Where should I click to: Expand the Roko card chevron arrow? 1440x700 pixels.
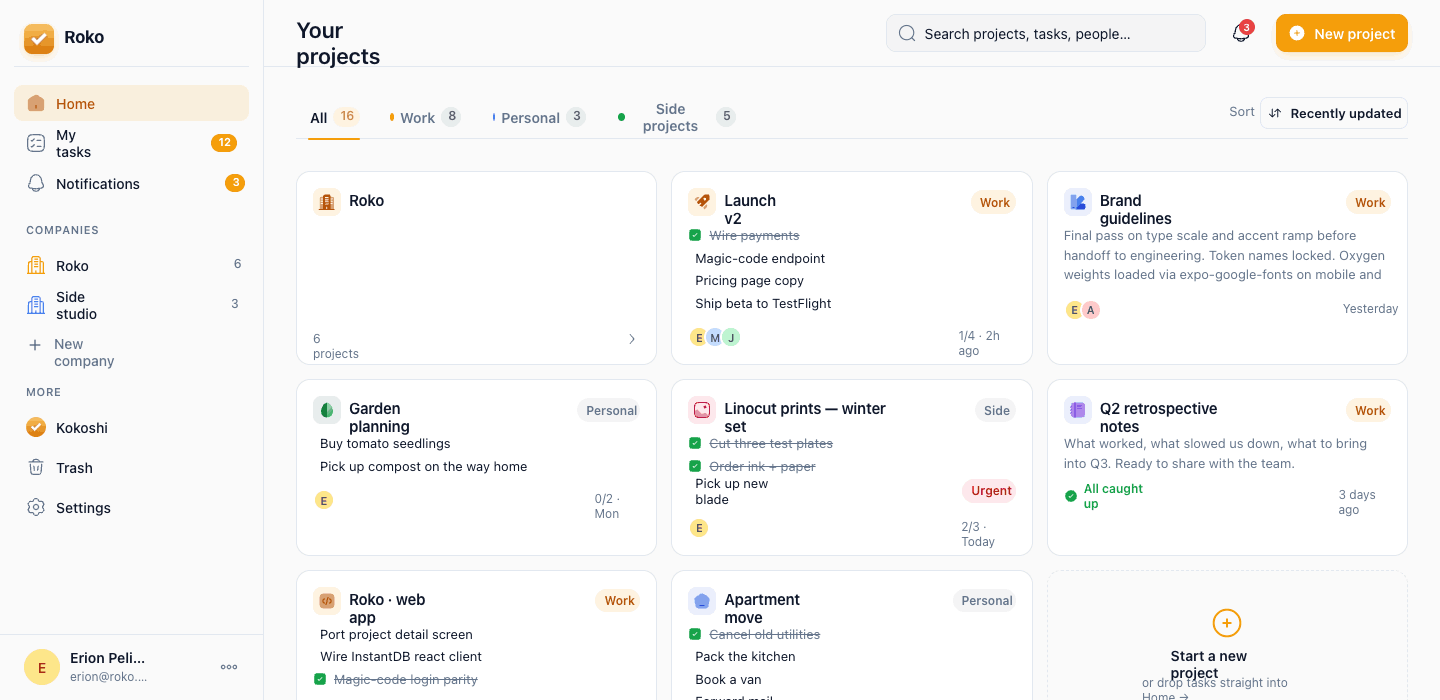[632, 339]
